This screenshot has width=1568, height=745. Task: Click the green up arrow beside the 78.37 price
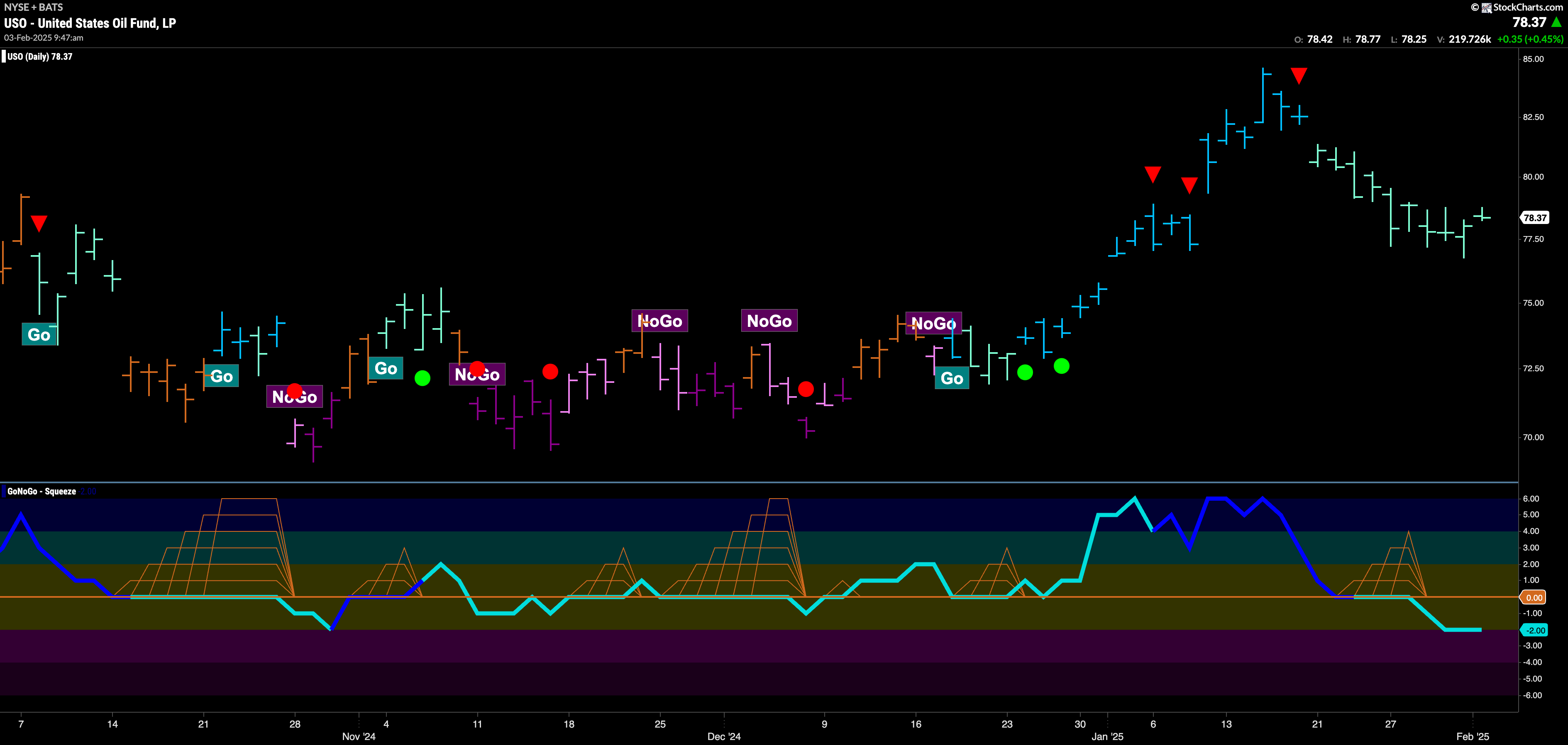click(1556, 22)
